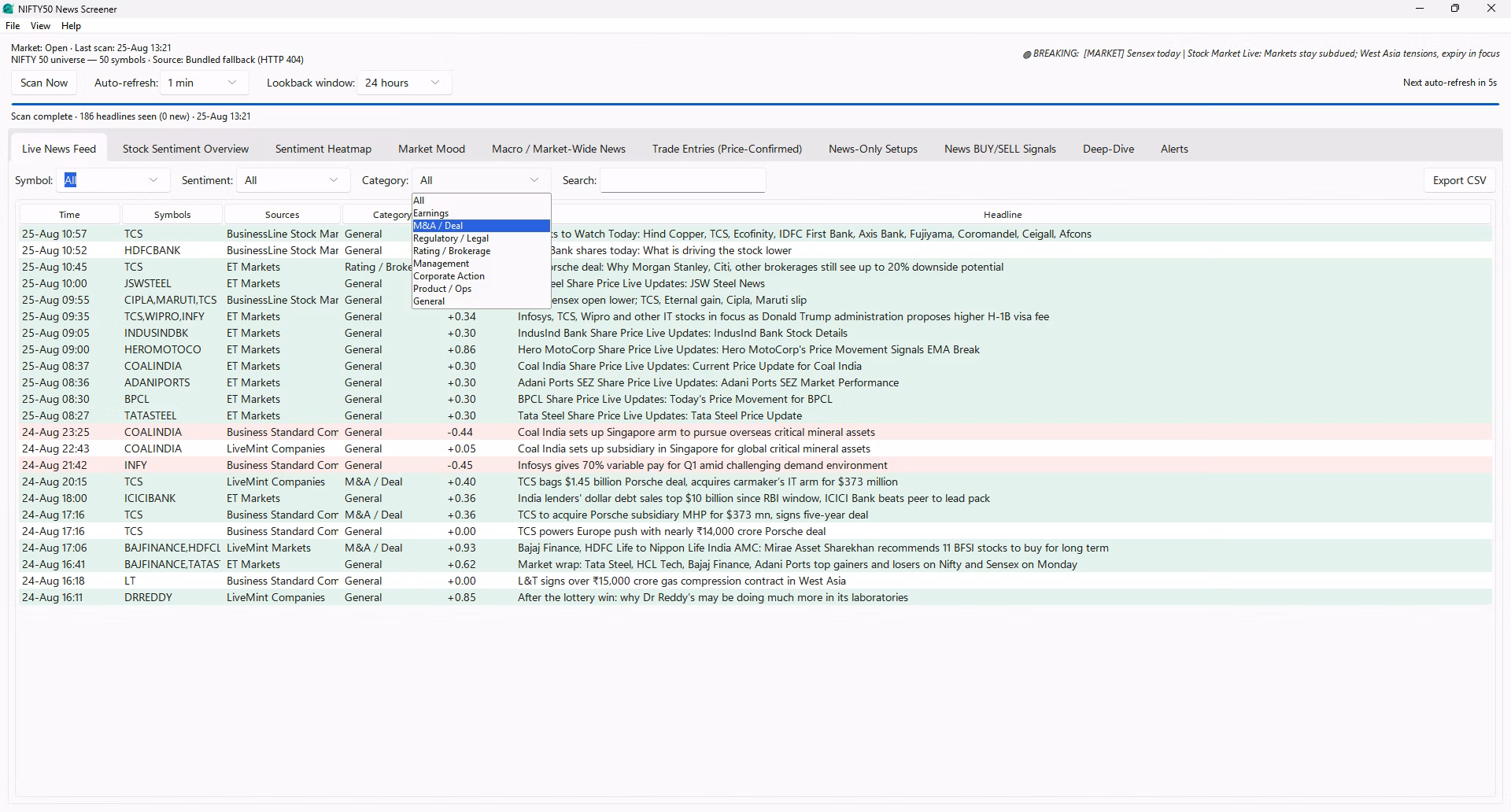
Task: Select Earnings in the Category list
Action: [x=481, y=213]
